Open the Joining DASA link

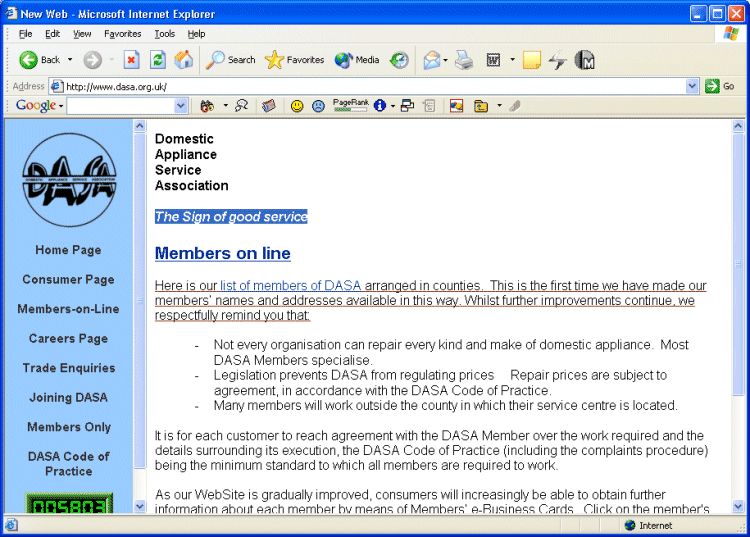coord(68,397)
